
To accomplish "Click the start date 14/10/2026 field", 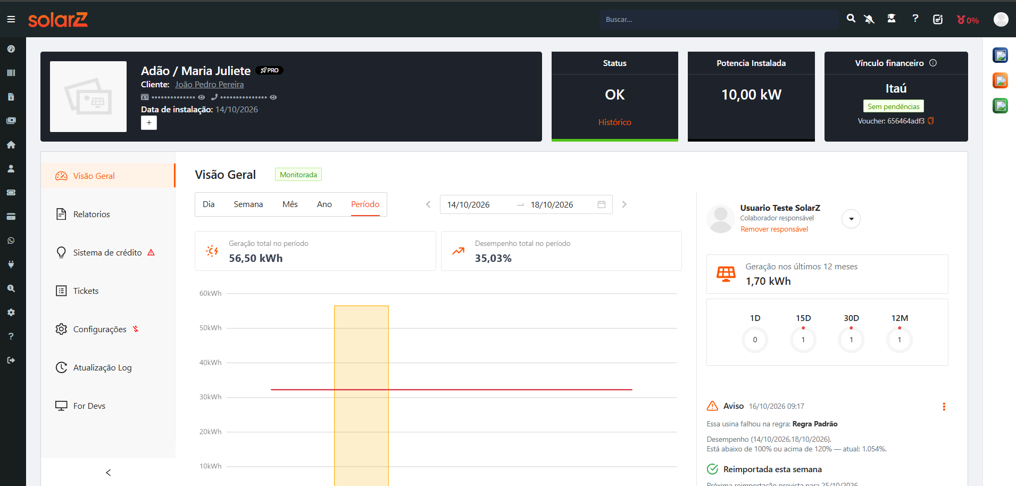I will tap(478, 204).
